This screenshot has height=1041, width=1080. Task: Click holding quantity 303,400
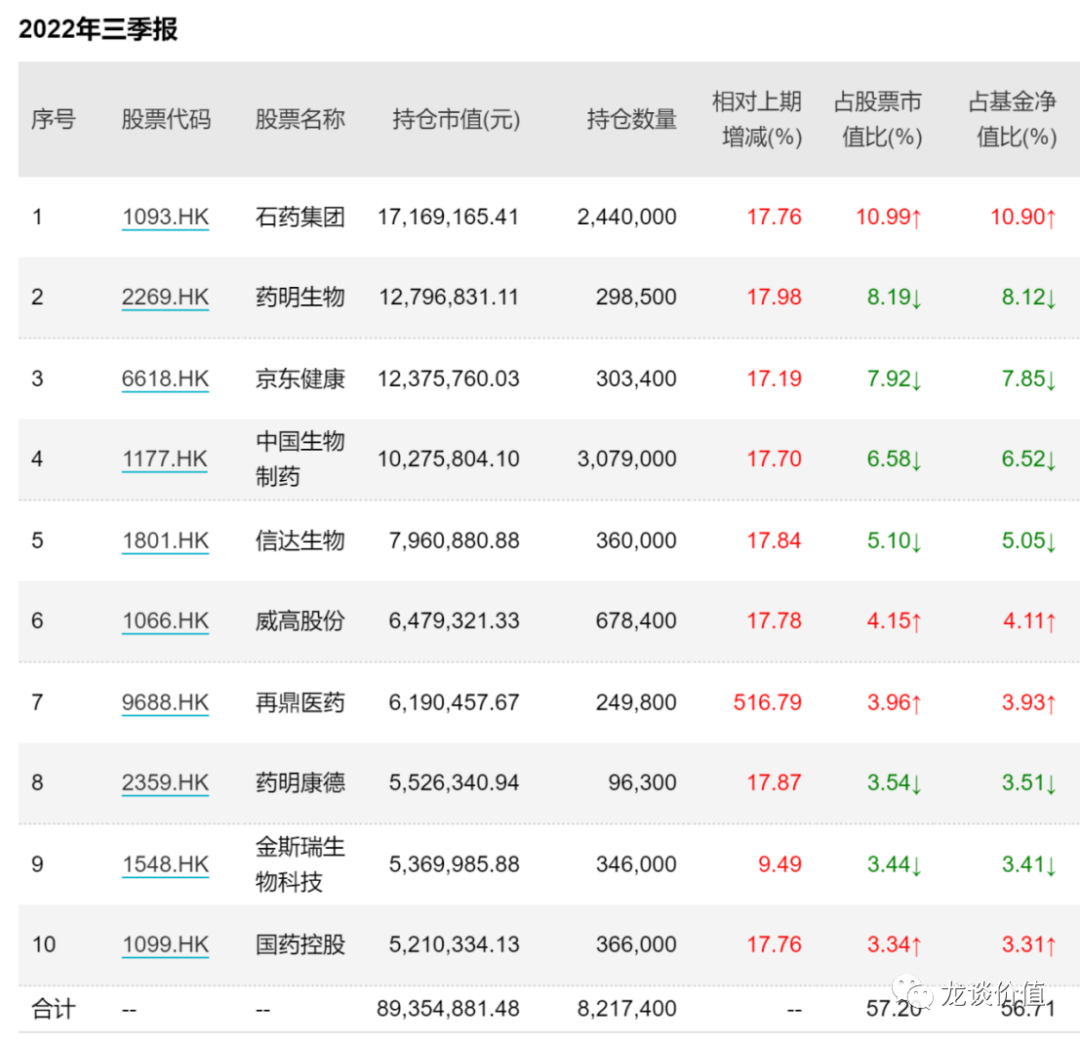(636, 378)
